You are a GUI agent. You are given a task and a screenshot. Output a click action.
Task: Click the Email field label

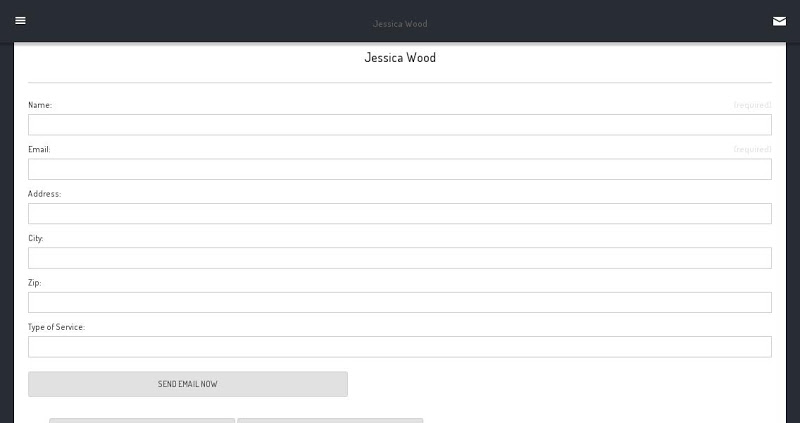click(39, 149)
